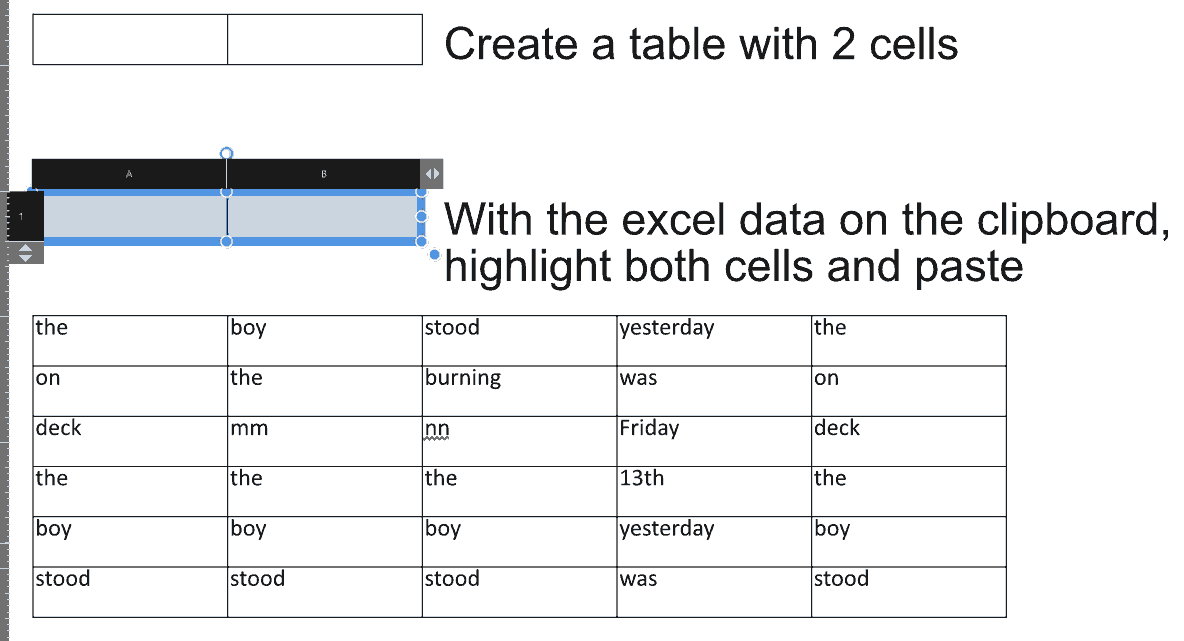This screenshot has height=641, width=1184.
Task: Click the column add handle with left-right arrows
Action: [432, 174]
